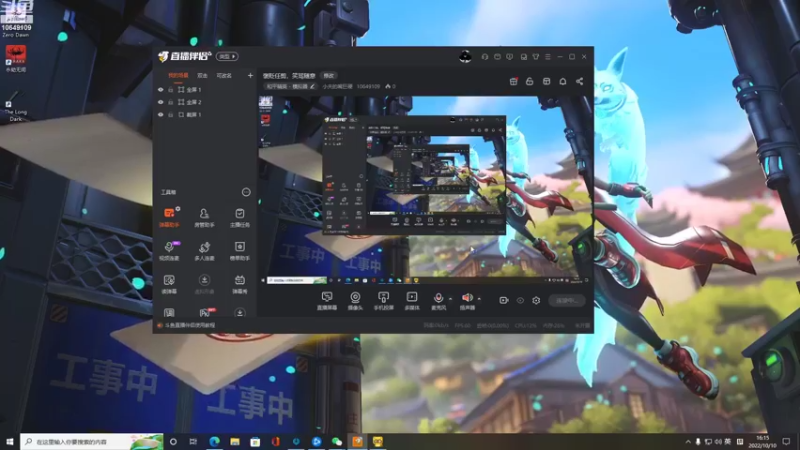The width and height of the screenshot is (800, 450).
Task: Add a new scene with the plus button
Action: click(250, 76)
